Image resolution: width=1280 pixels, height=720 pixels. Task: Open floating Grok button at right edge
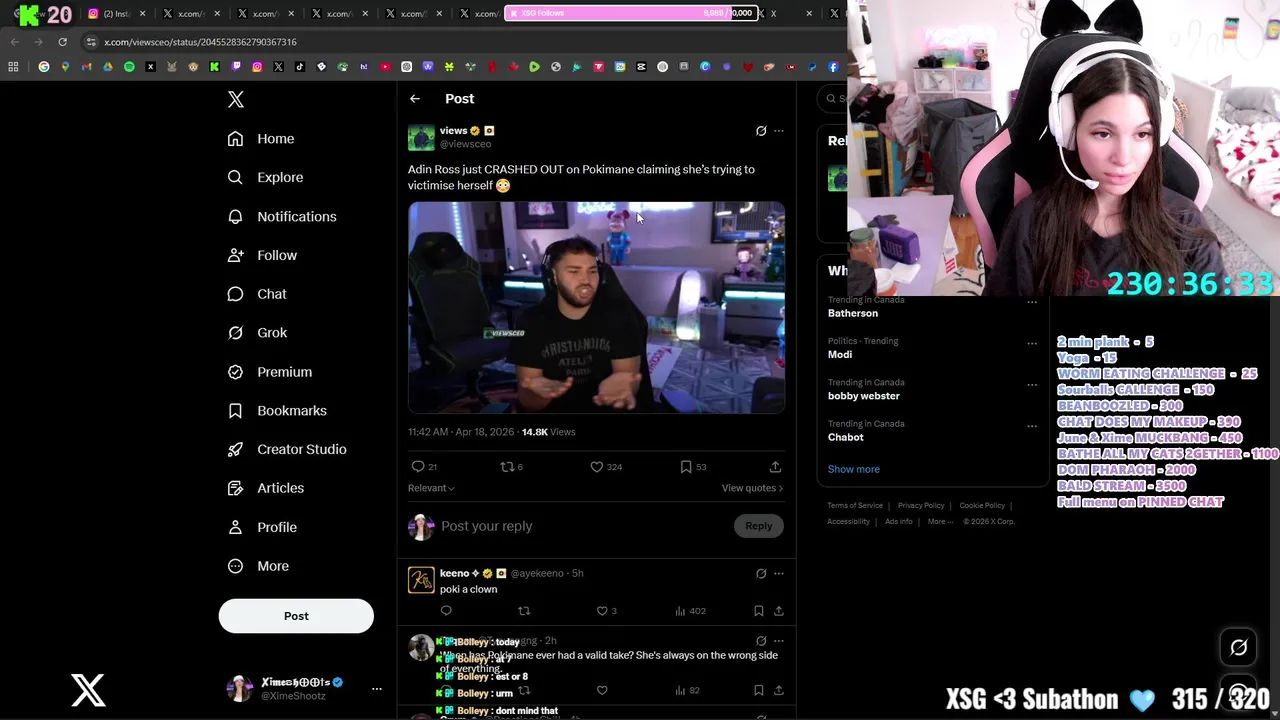click(1238, 648)
